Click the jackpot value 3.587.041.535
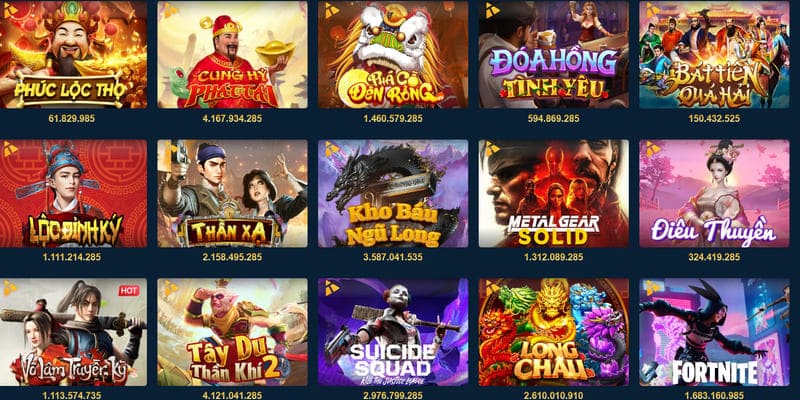The height and width of the screenshot is (400, 800). (393, 257)
